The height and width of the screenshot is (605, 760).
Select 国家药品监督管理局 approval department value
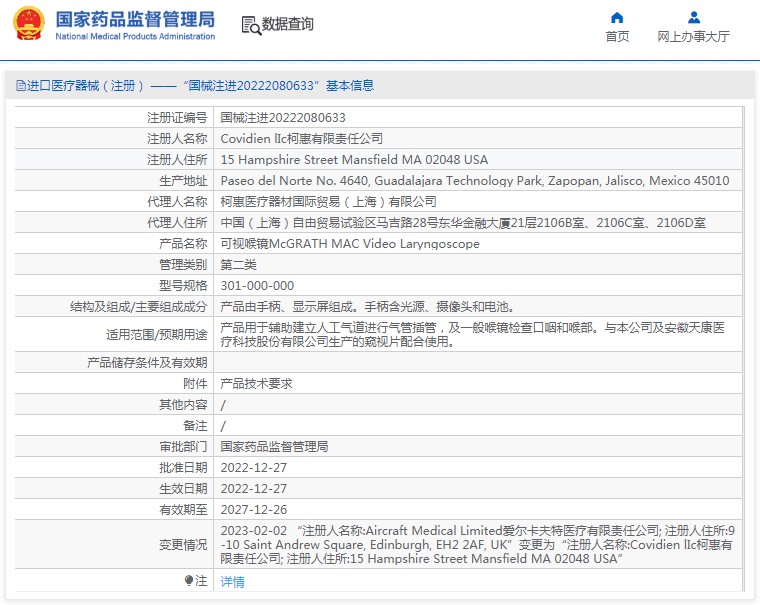tap(274, 446)
